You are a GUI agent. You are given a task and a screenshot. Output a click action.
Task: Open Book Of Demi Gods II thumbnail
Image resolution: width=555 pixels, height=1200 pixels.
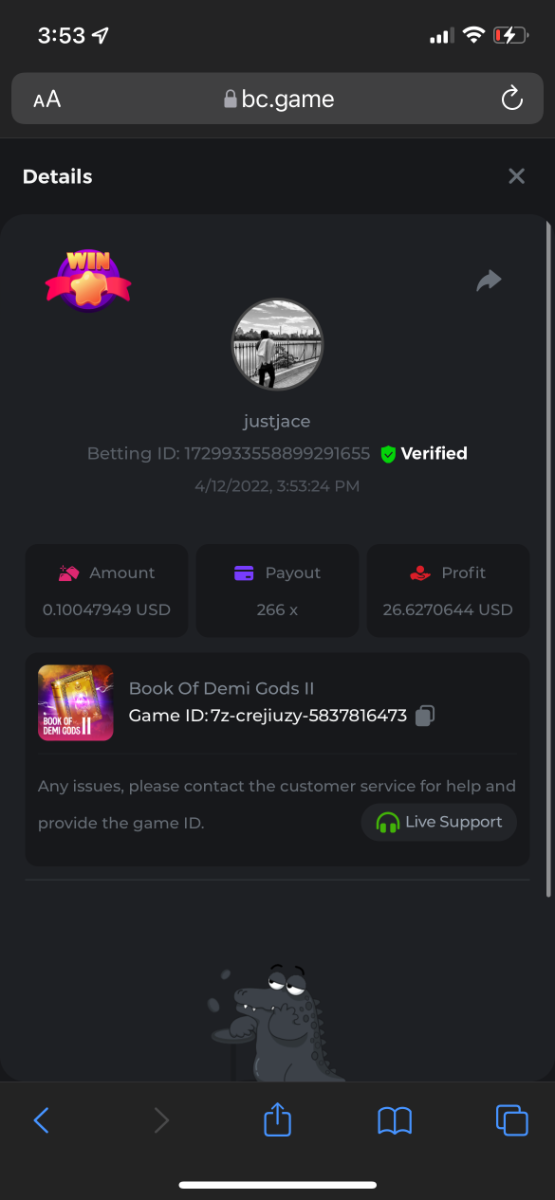(75, 703)
